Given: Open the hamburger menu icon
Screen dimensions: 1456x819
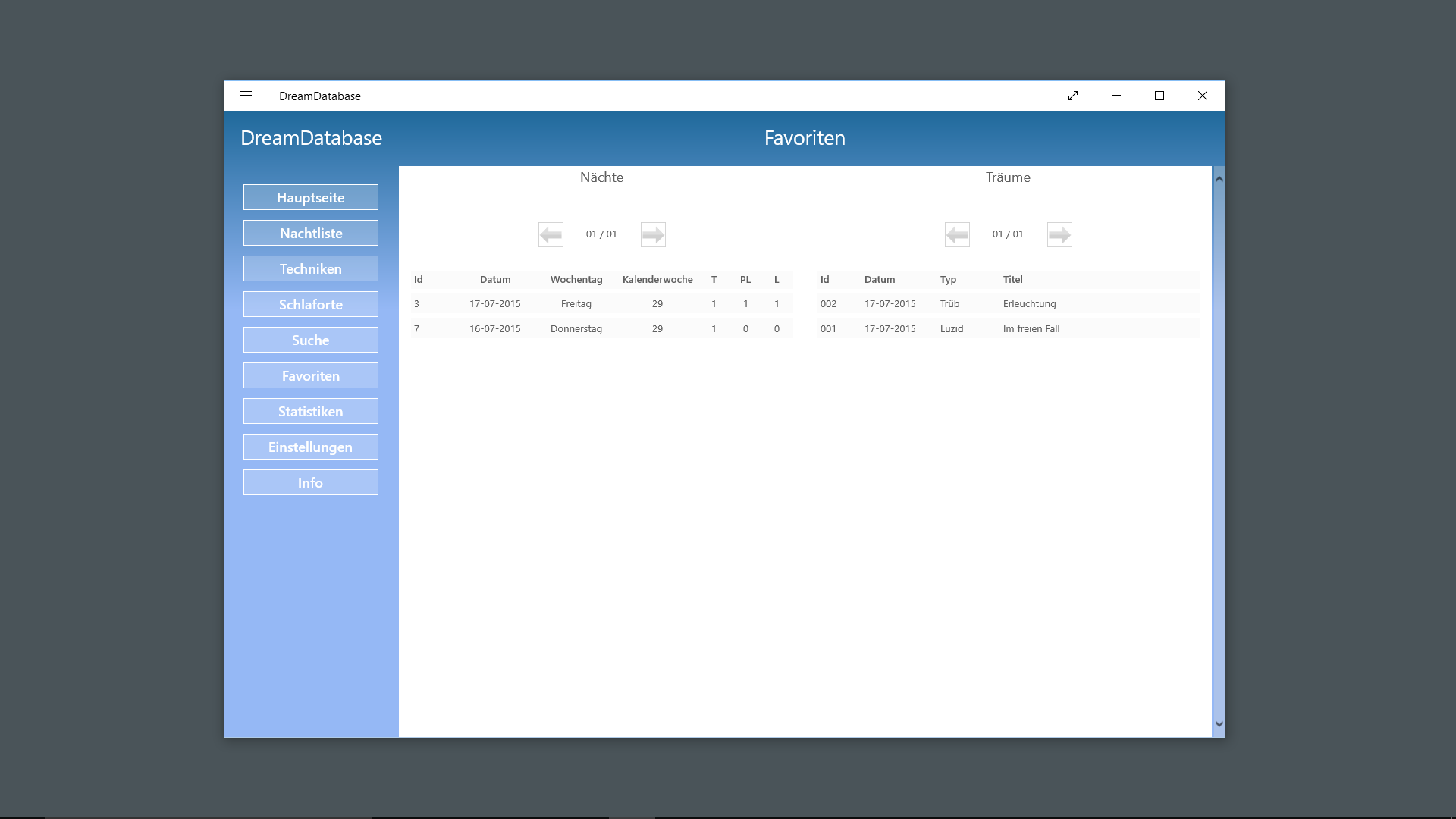Looking at the screenshot, I should coord(246,96).
